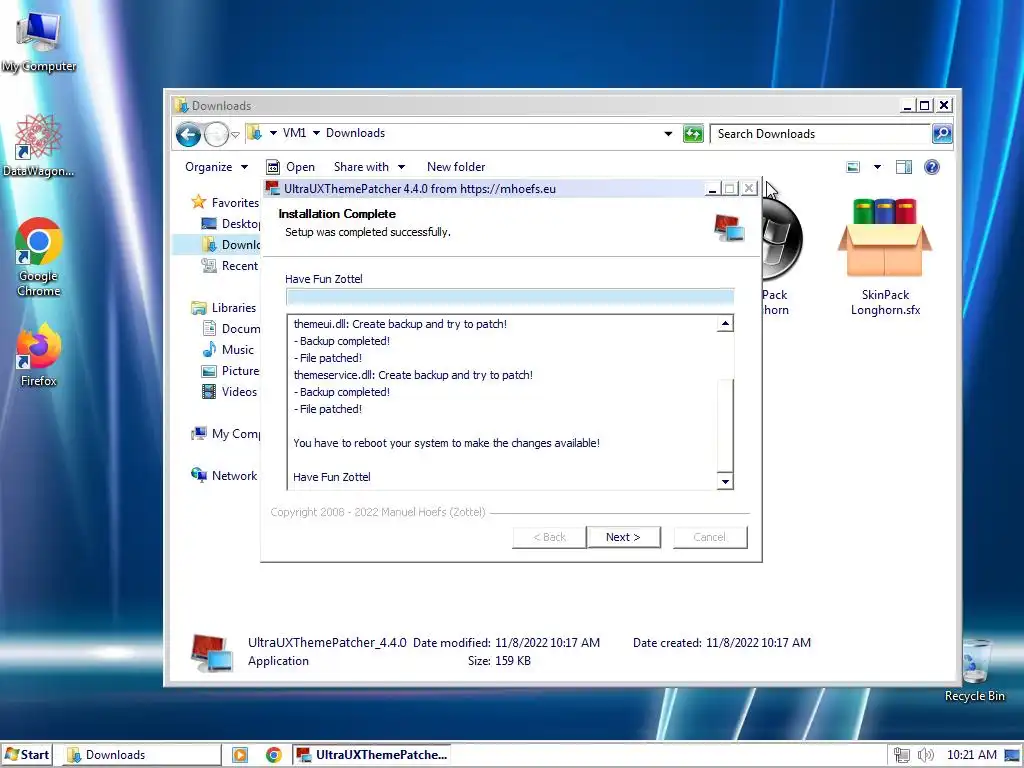Go back in Downloads explorer

(188, 135)
